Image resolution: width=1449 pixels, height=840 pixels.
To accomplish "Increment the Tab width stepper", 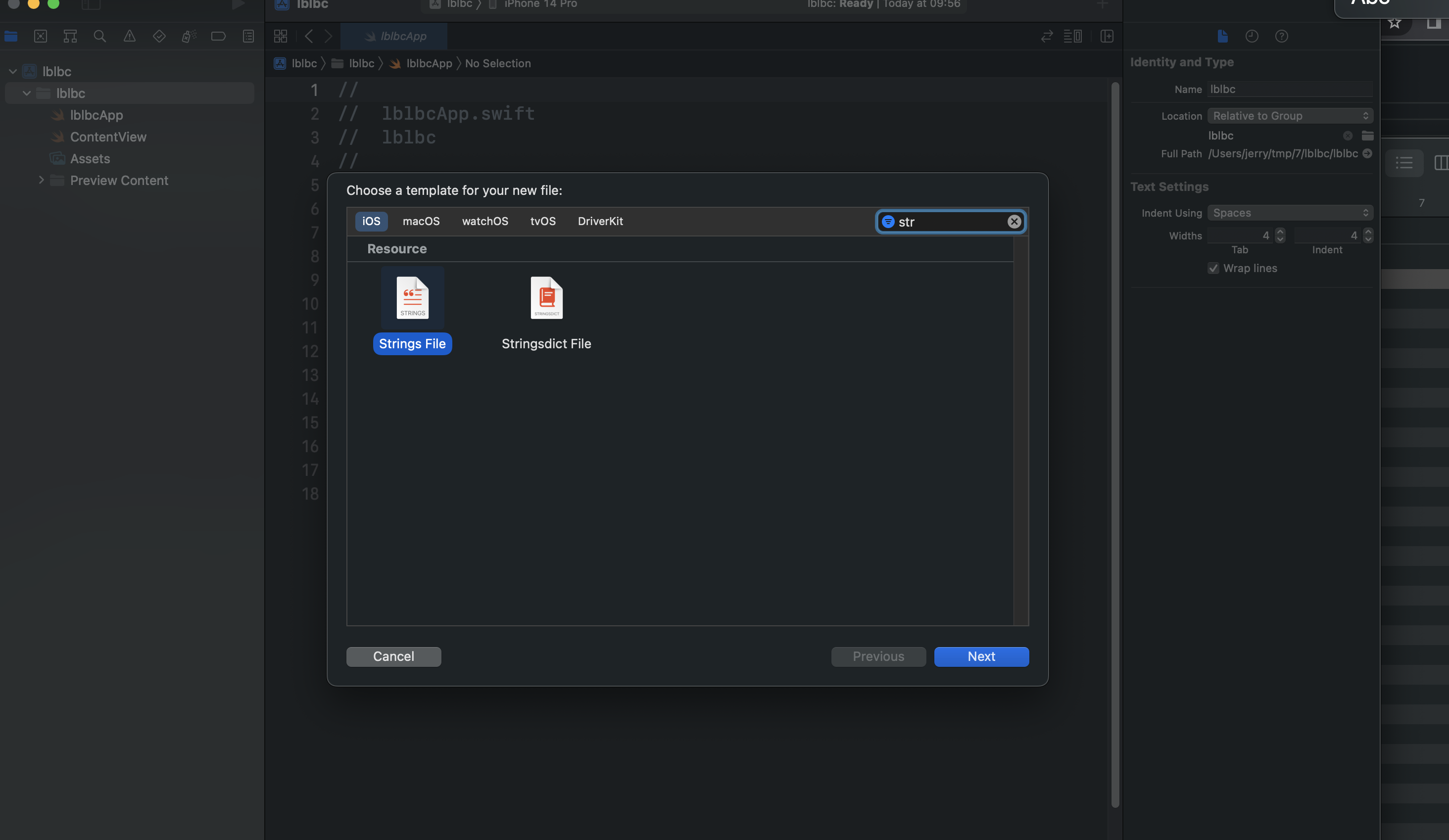I will click(x=1280, y=232).
